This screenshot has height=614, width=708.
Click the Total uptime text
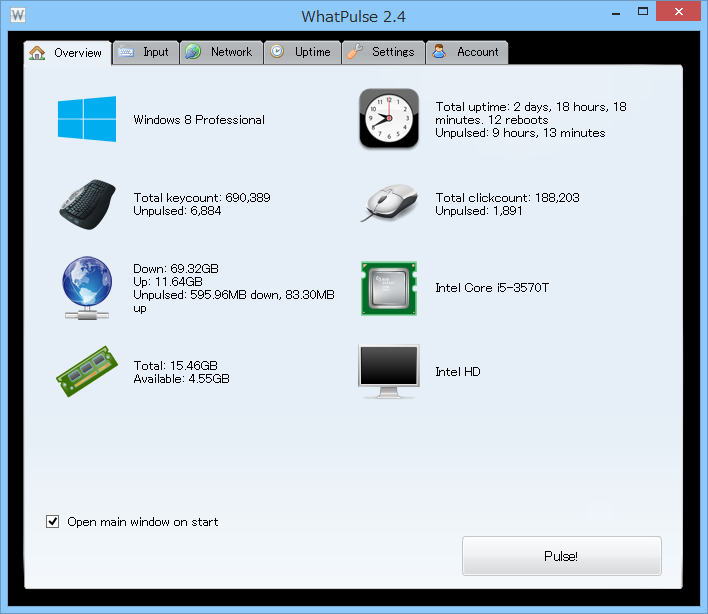point(531,113)
